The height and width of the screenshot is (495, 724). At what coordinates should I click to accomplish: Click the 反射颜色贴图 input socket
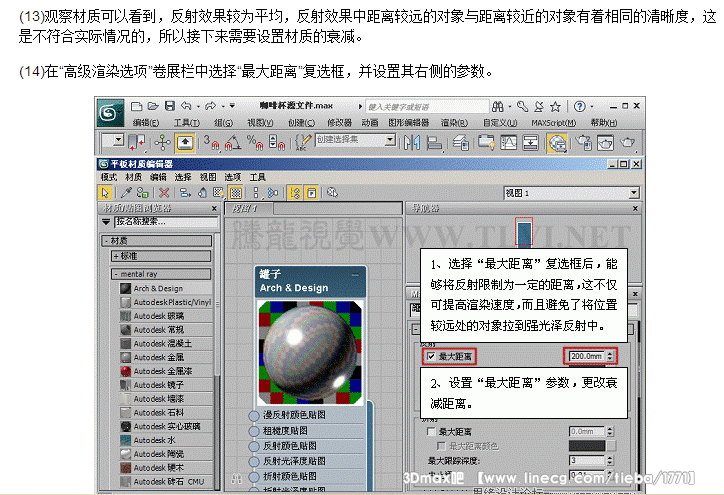click(253, 447)
